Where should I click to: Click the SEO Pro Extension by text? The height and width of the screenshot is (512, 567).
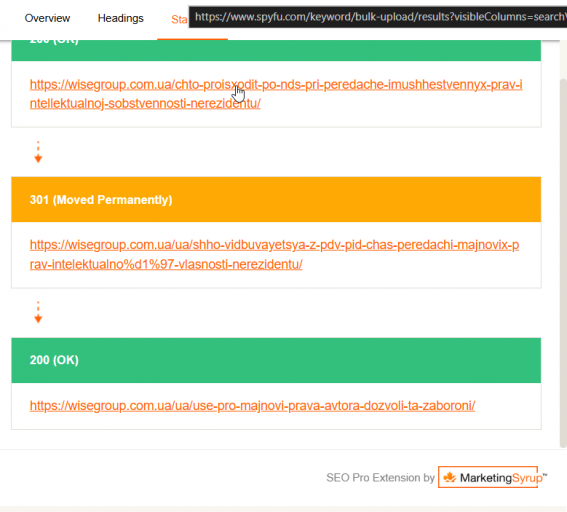click(380, 478)
